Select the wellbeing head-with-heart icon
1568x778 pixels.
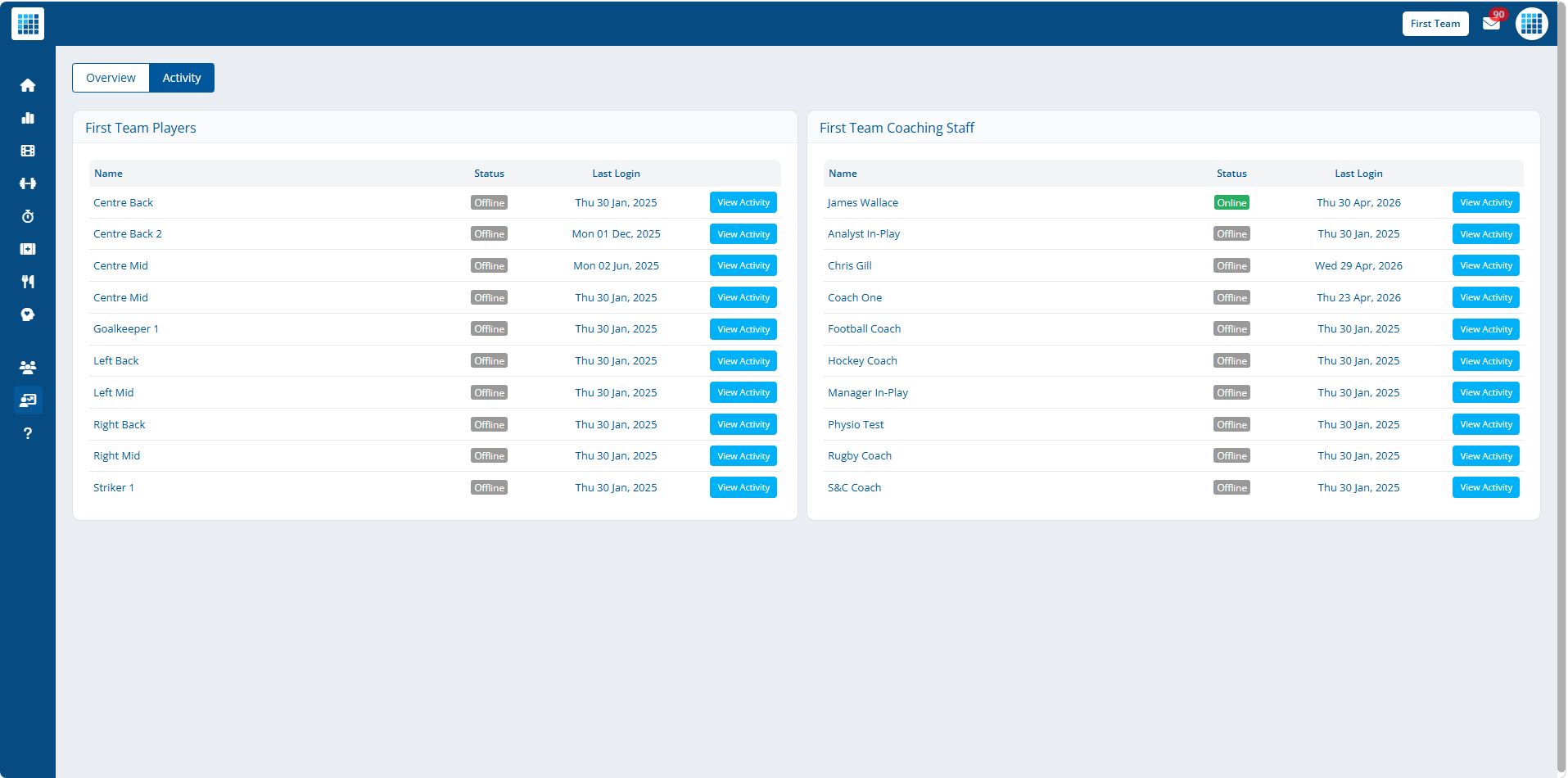click(x=28, y=314)
